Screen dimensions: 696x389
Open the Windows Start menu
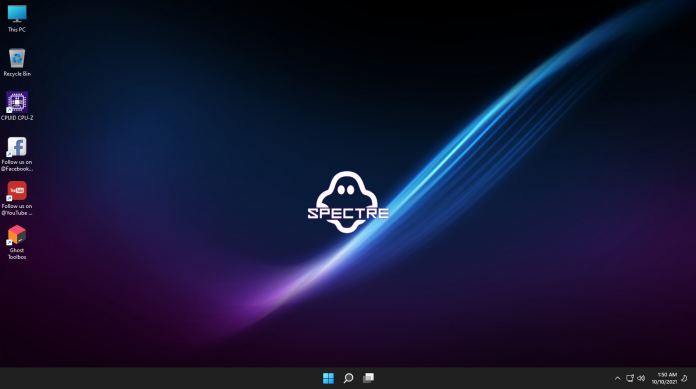[328, 378]
